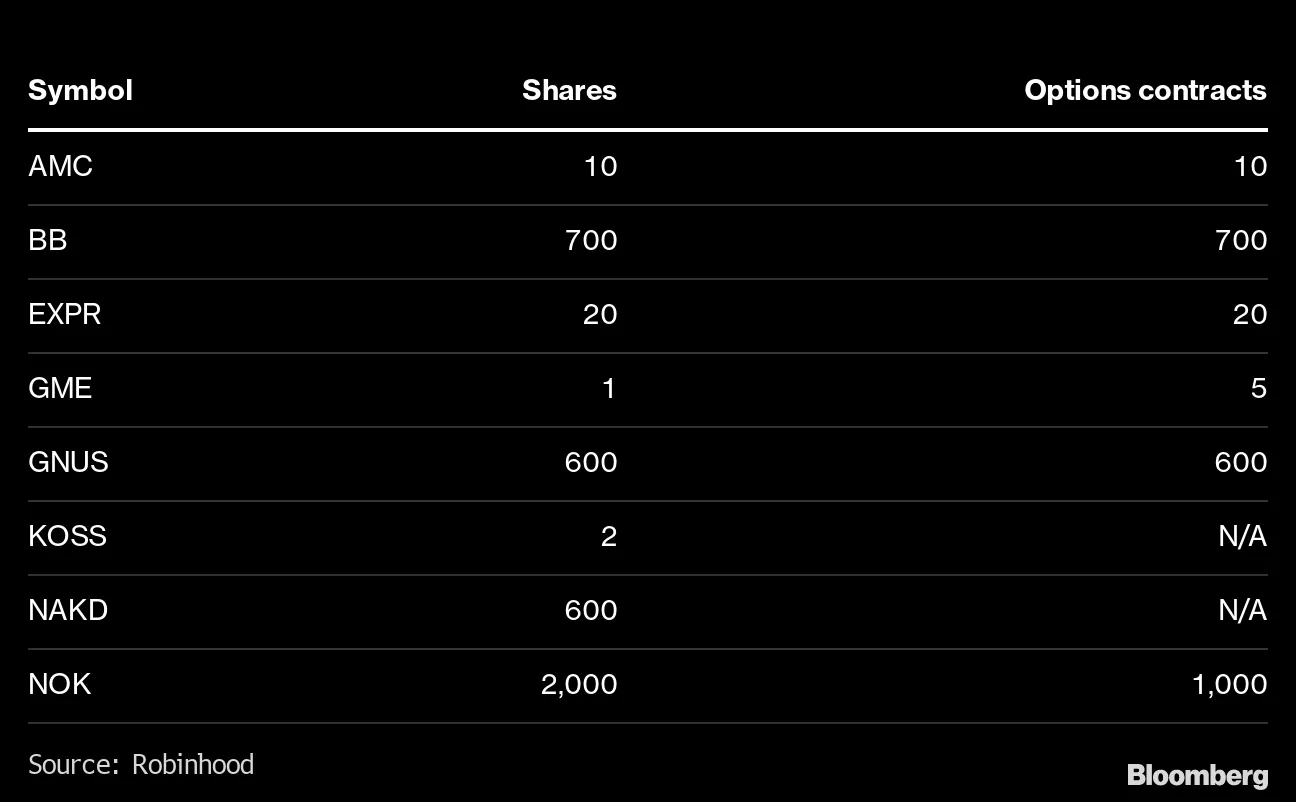Image resolution: width=1296 pixels, height=802 pixels.
Task: Select the EXPR symbol cell
Action: 65,314
